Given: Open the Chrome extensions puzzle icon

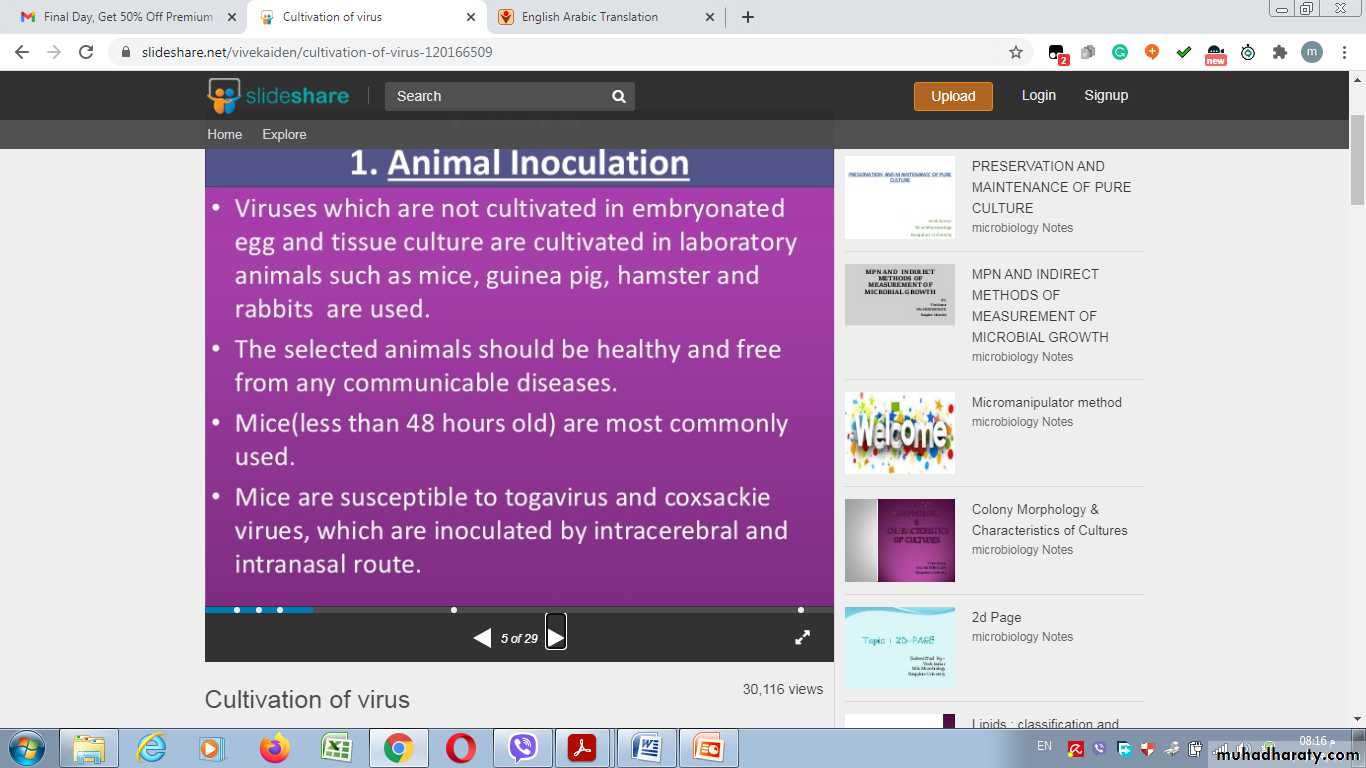Looking at the screenshot, I should pyautogui.click(x=1279, y=52).
